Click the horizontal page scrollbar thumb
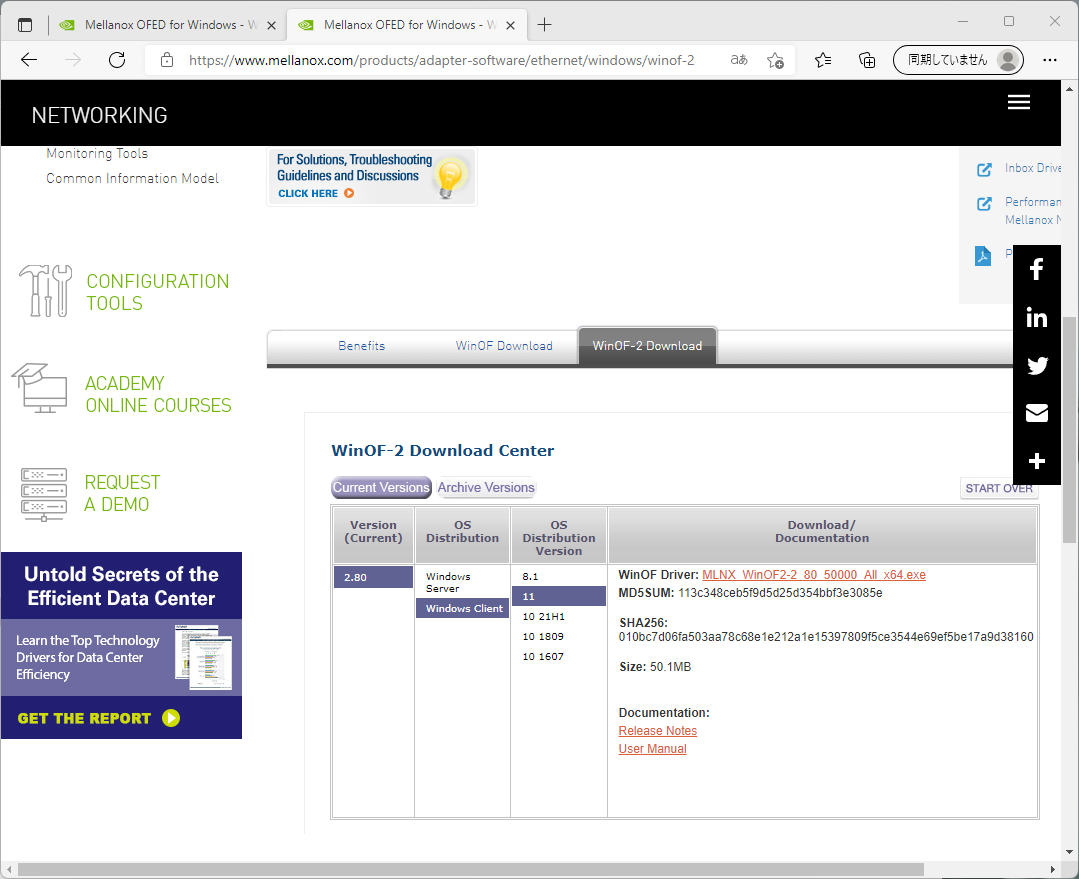This screenshot has width=1079, height=879. click(x=471, y=869)
